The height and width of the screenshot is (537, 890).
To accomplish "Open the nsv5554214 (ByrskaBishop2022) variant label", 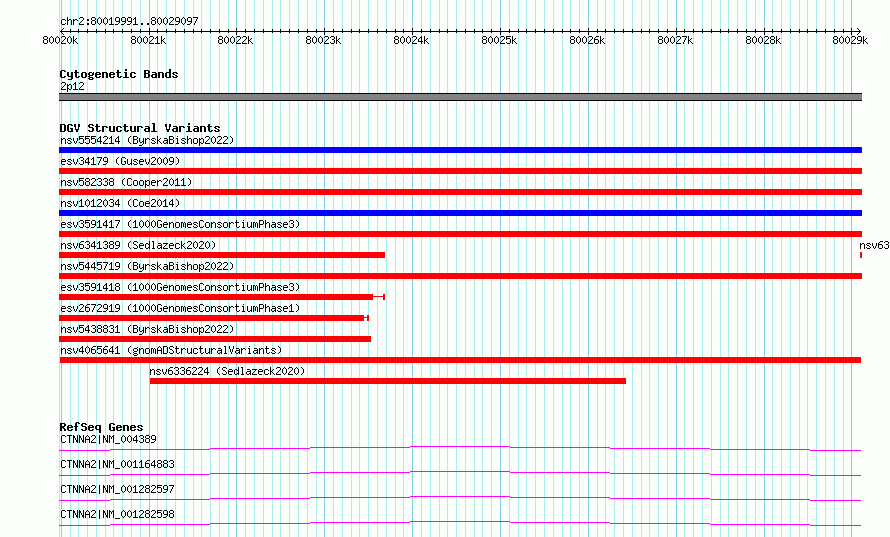I will tap(147, 140).
